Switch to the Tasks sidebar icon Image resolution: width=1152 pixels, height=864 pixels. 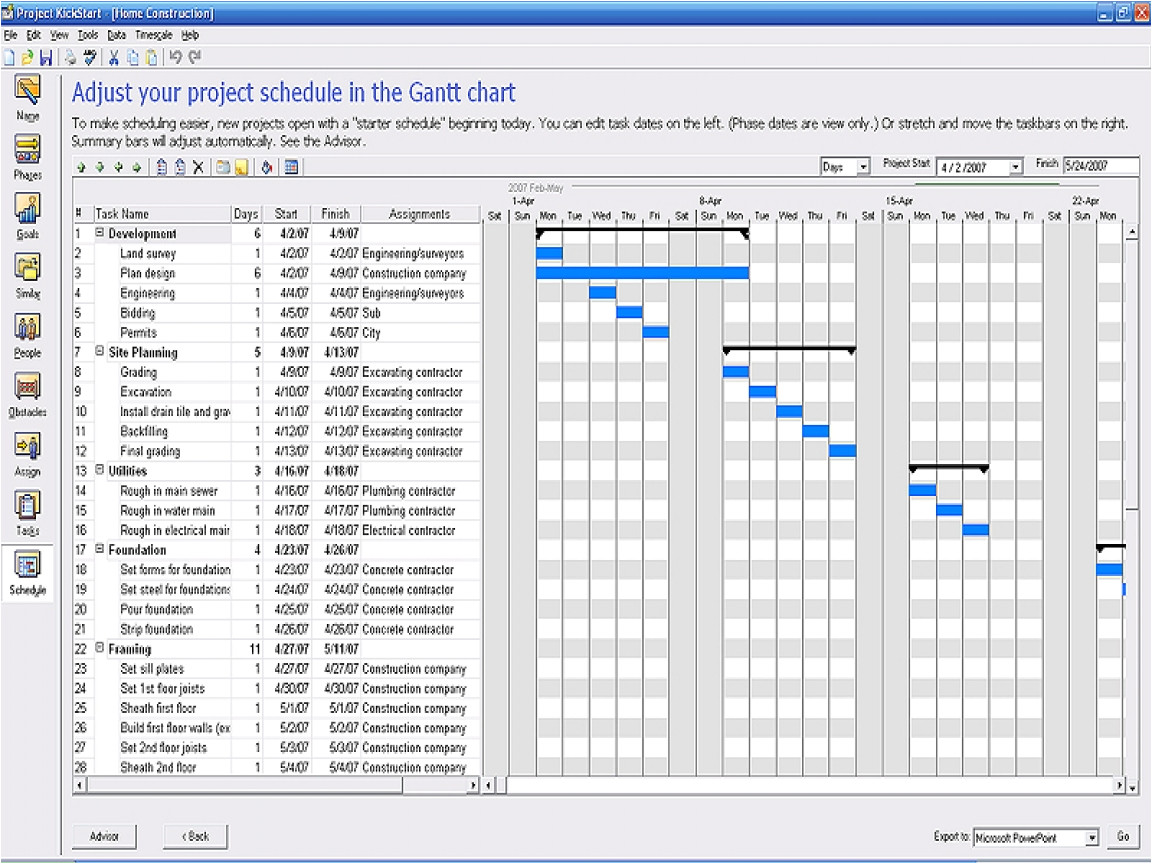27,506
